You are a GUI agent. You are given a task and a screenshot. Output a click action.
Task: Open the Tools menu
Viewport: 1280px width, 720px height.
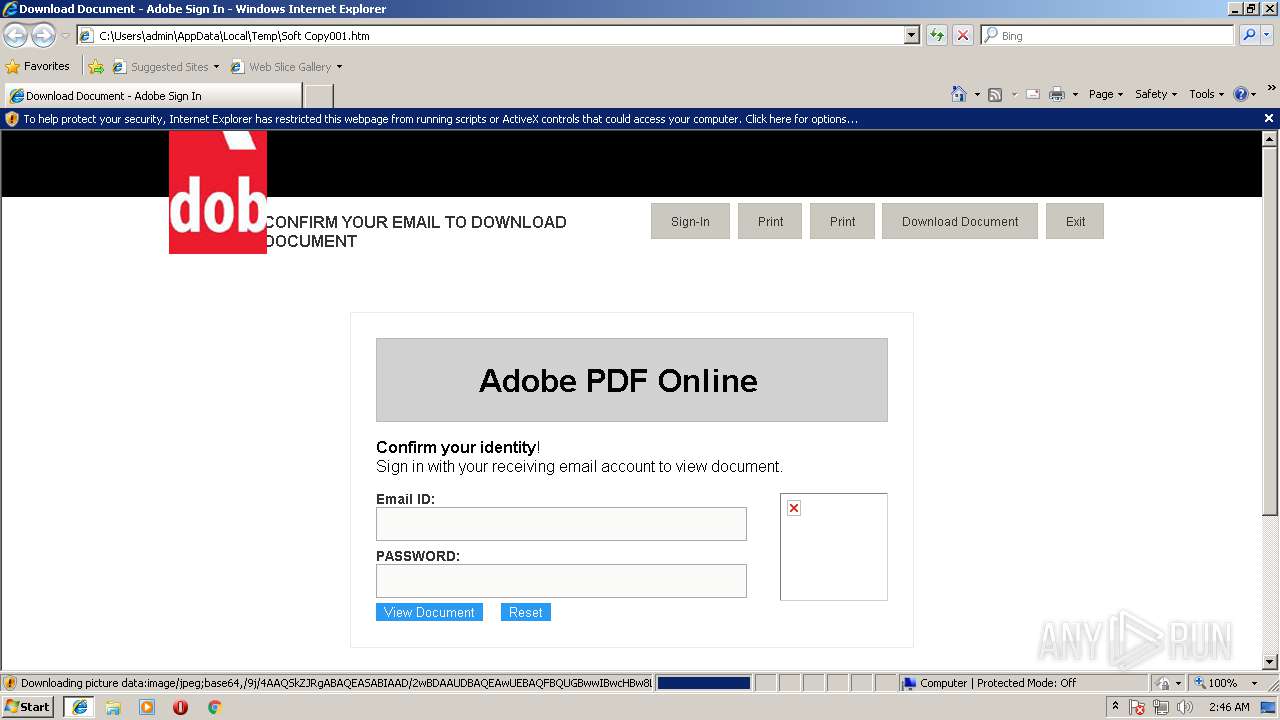(x=1207, y=94)
